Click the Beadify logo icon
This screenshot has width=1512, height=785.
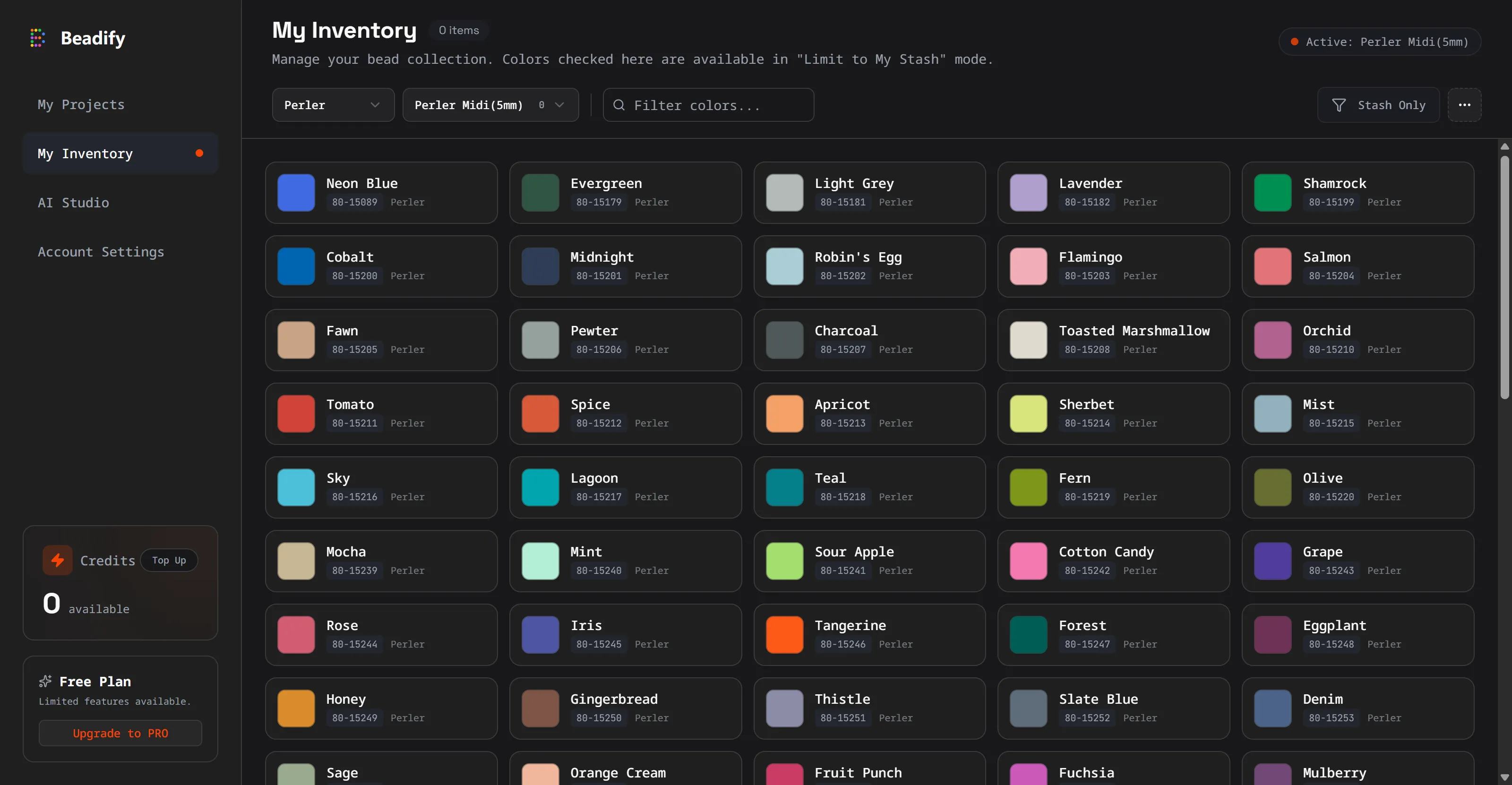pos(38,37)
